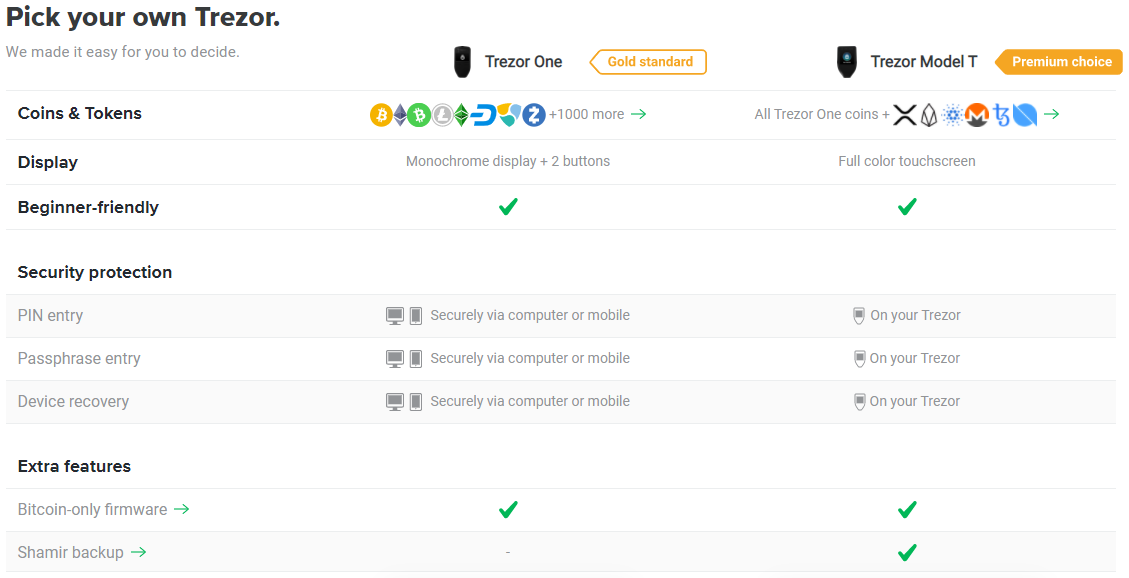
Task: Open arrow after Trezor Model T coins
Action: coord(1052,114)
